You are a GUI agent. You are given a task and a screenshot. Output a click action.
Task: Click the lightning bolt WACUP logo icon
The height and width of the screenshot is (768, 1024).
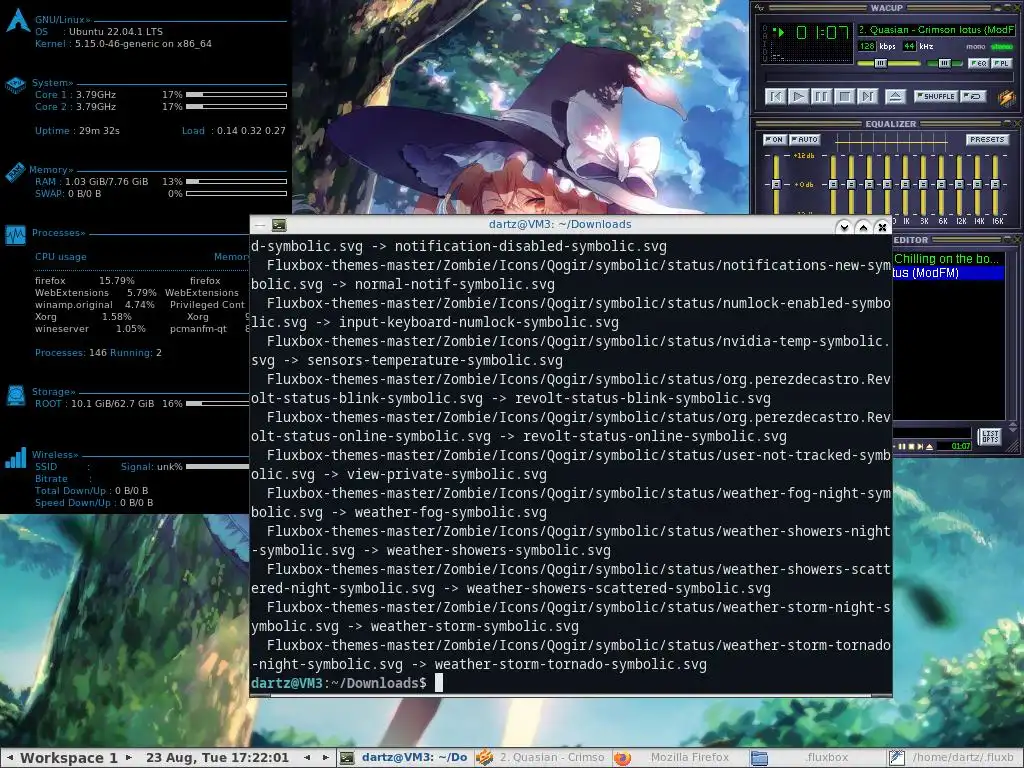click(x=1006, y=97)
